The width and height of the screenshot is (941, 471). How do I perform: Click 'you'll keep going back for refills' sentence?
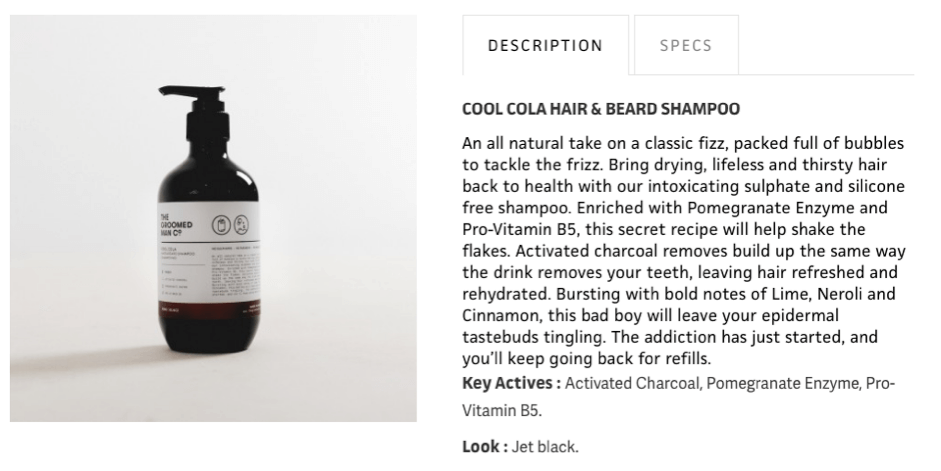tap(588, 360)
